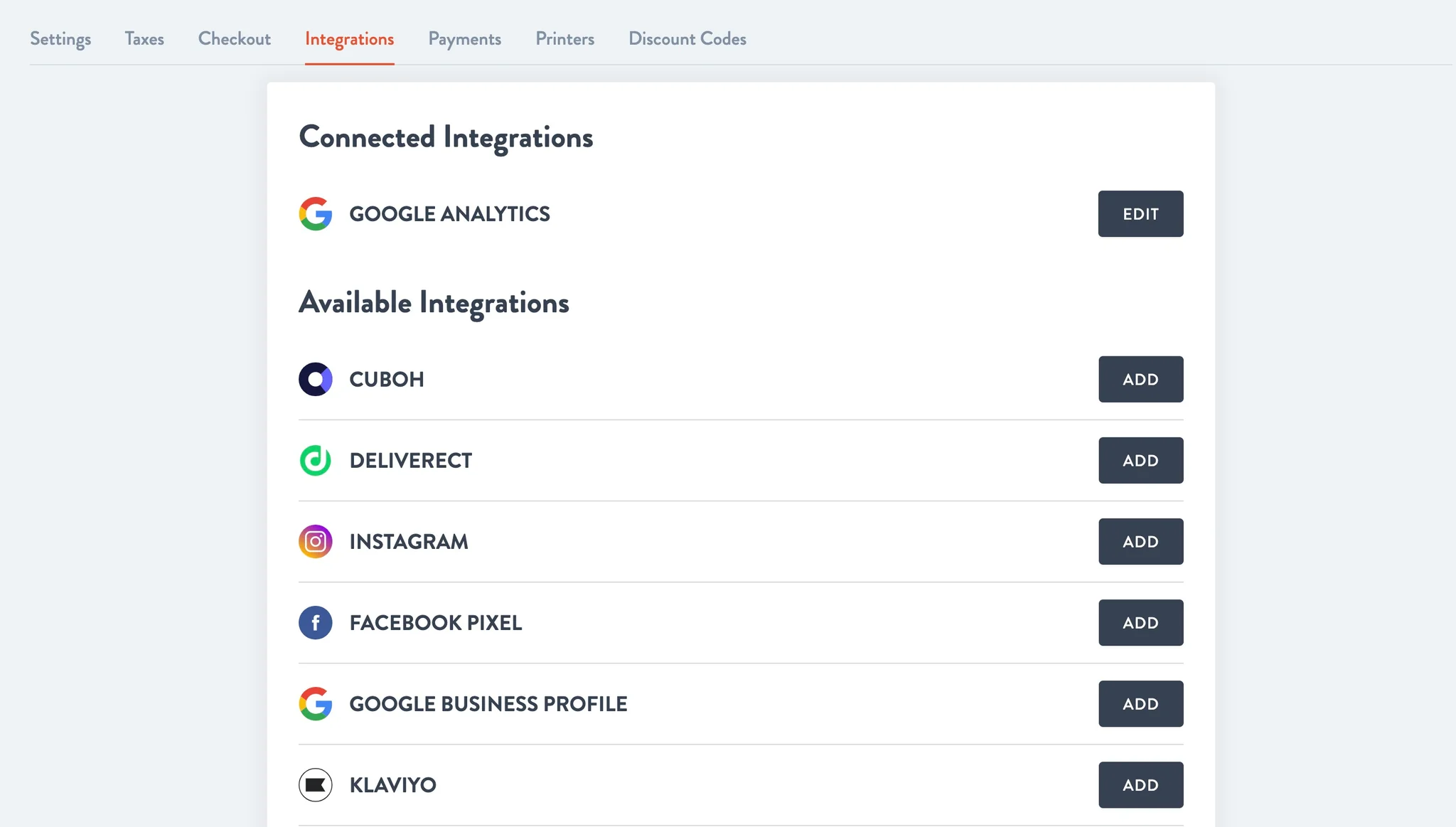Click the Facebook Pixel logo icon
Screen dimensions: 1456x827
tap(315, 622)
